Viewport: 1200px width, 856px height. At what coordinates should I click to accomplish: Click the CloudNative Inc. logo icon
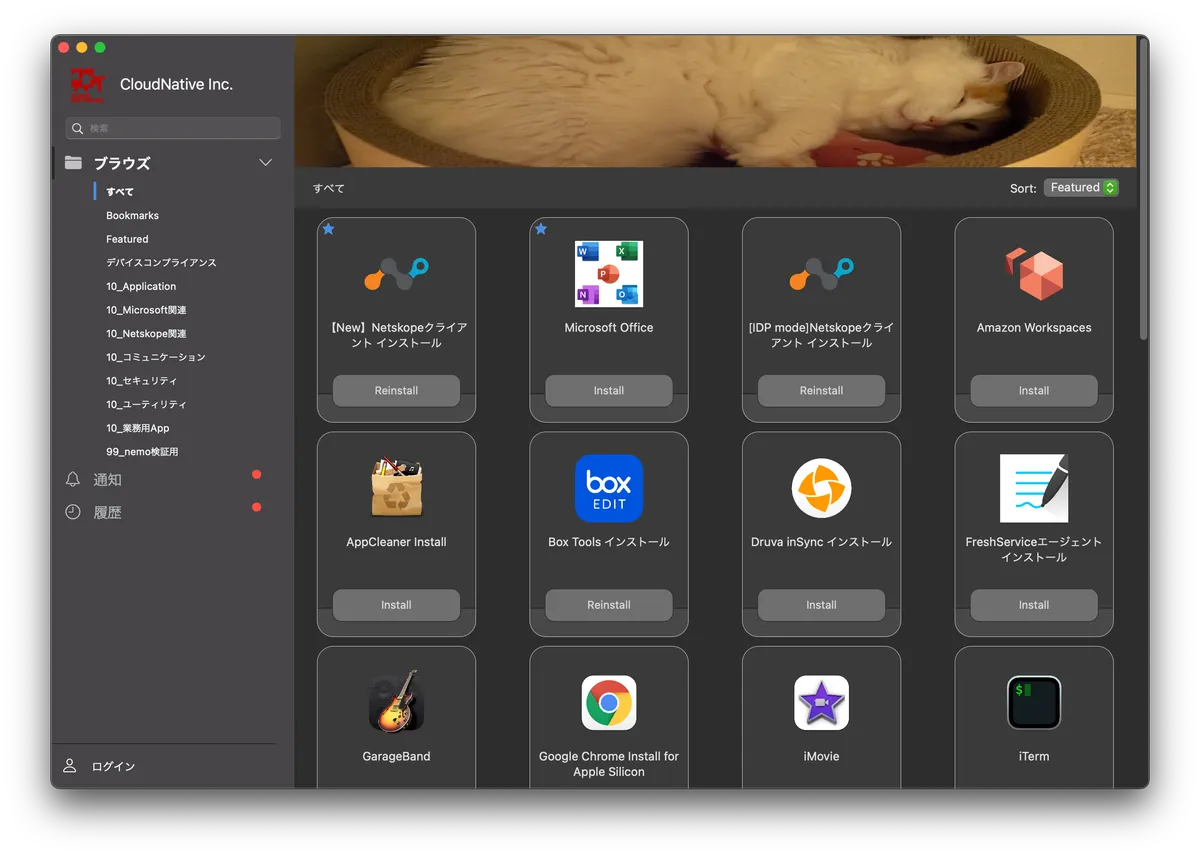pos(89,85)
